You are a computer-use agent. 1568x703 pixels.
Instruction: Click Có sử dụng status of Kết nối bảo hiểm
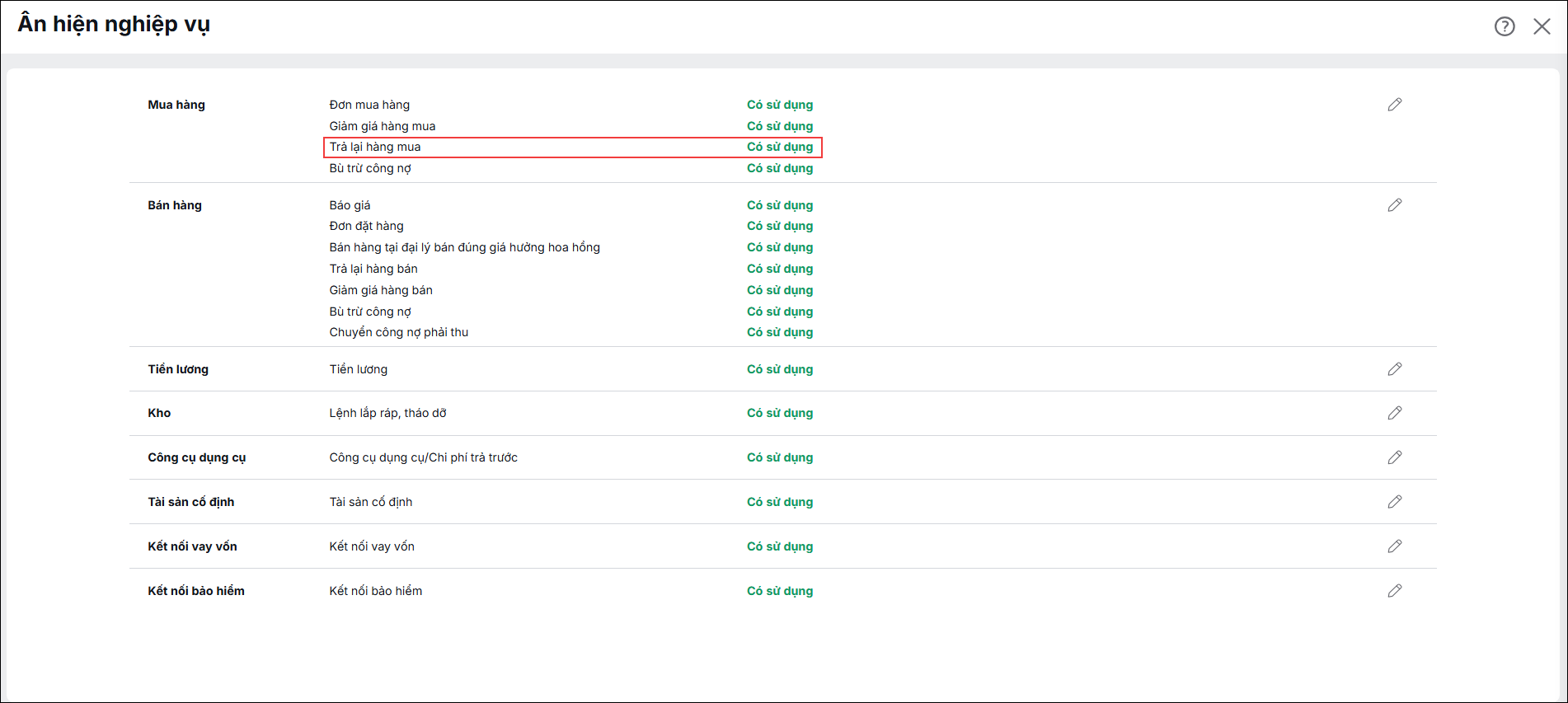(x=780, y=591)
